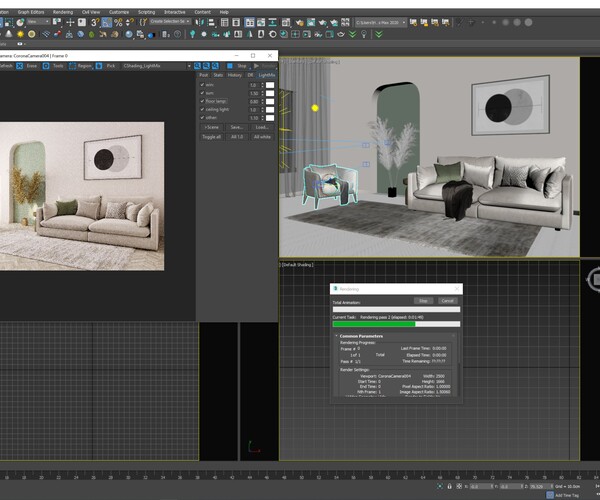Image resolution: width=600 pixels, height=500 pixels.
Task: Toggle the Angle Snap tool
Action: pos(107,23)
